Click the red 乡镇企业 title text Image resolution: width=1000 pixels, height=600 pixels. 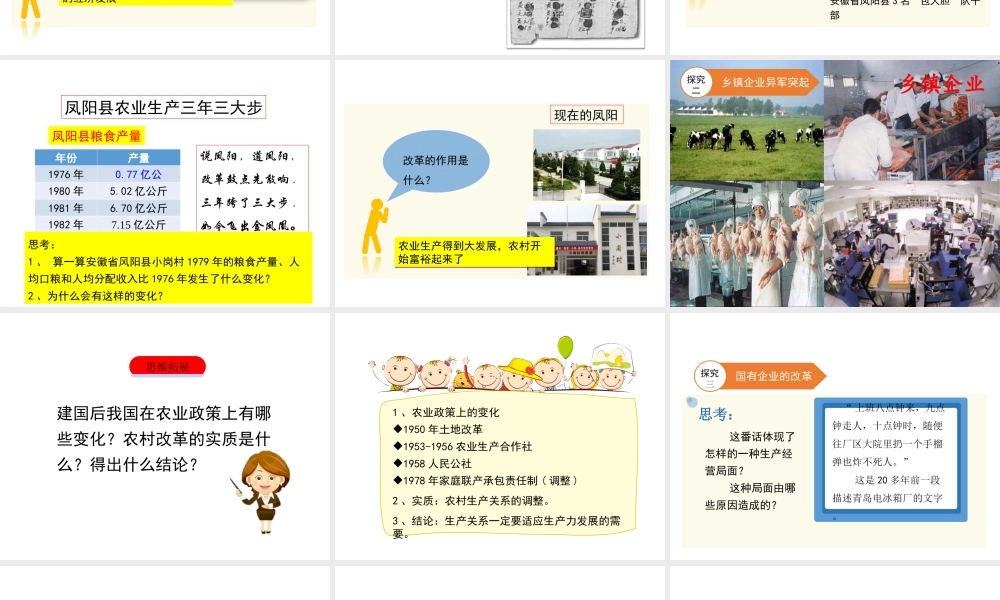(941, 84)
